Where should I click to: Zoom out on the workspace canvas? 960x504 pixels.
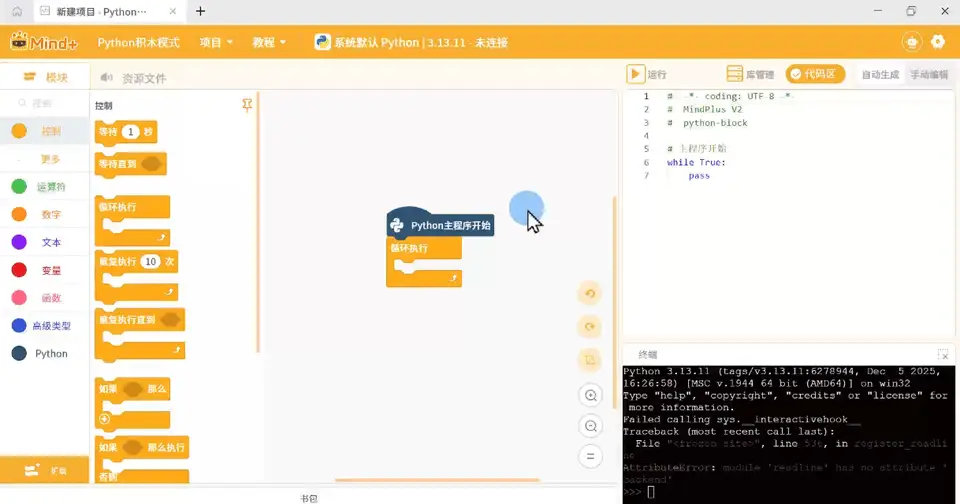(x=590, y=426)
